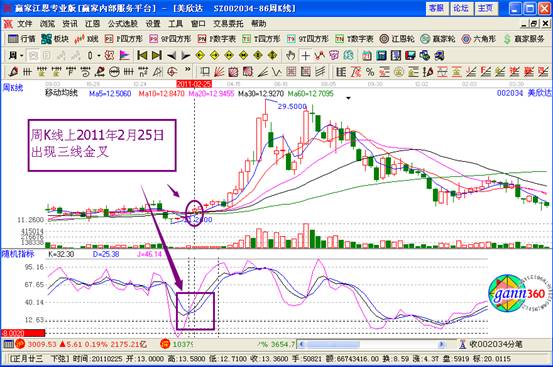Click the circled horizontal line tool icon

point(114,72)
